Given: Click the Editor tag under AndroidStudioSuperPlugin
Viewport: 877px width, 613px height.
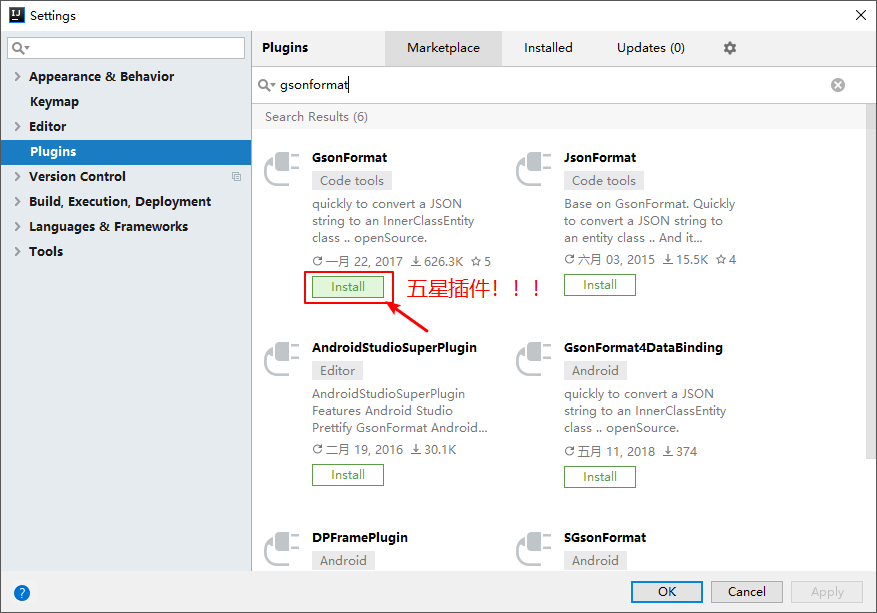Looking at the screenshot, I should (x=337, y=371).
